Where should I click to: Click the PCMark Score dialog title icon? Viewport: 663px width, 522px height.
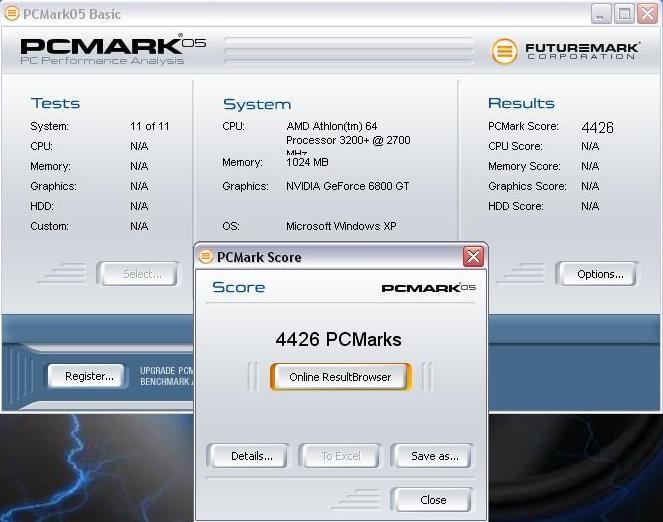(x=206, y=256)
